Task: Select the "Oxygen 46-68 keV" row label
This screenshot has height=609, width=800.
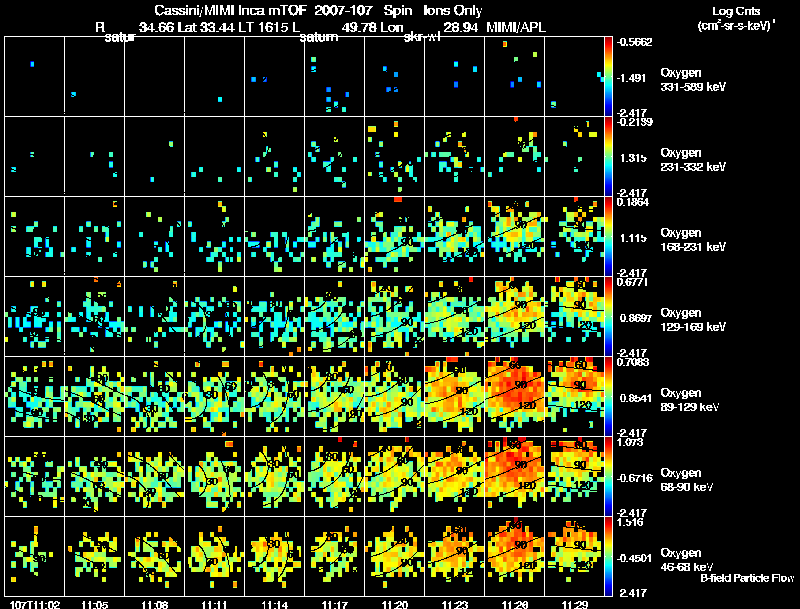Action: pyautogui.click(x=687, y=560)
